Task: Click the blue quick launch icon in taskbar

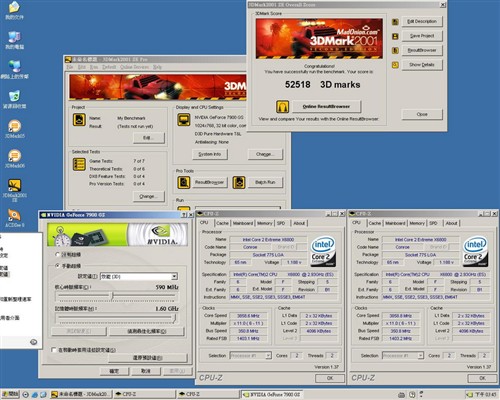Action: click(x=35, y=394)
